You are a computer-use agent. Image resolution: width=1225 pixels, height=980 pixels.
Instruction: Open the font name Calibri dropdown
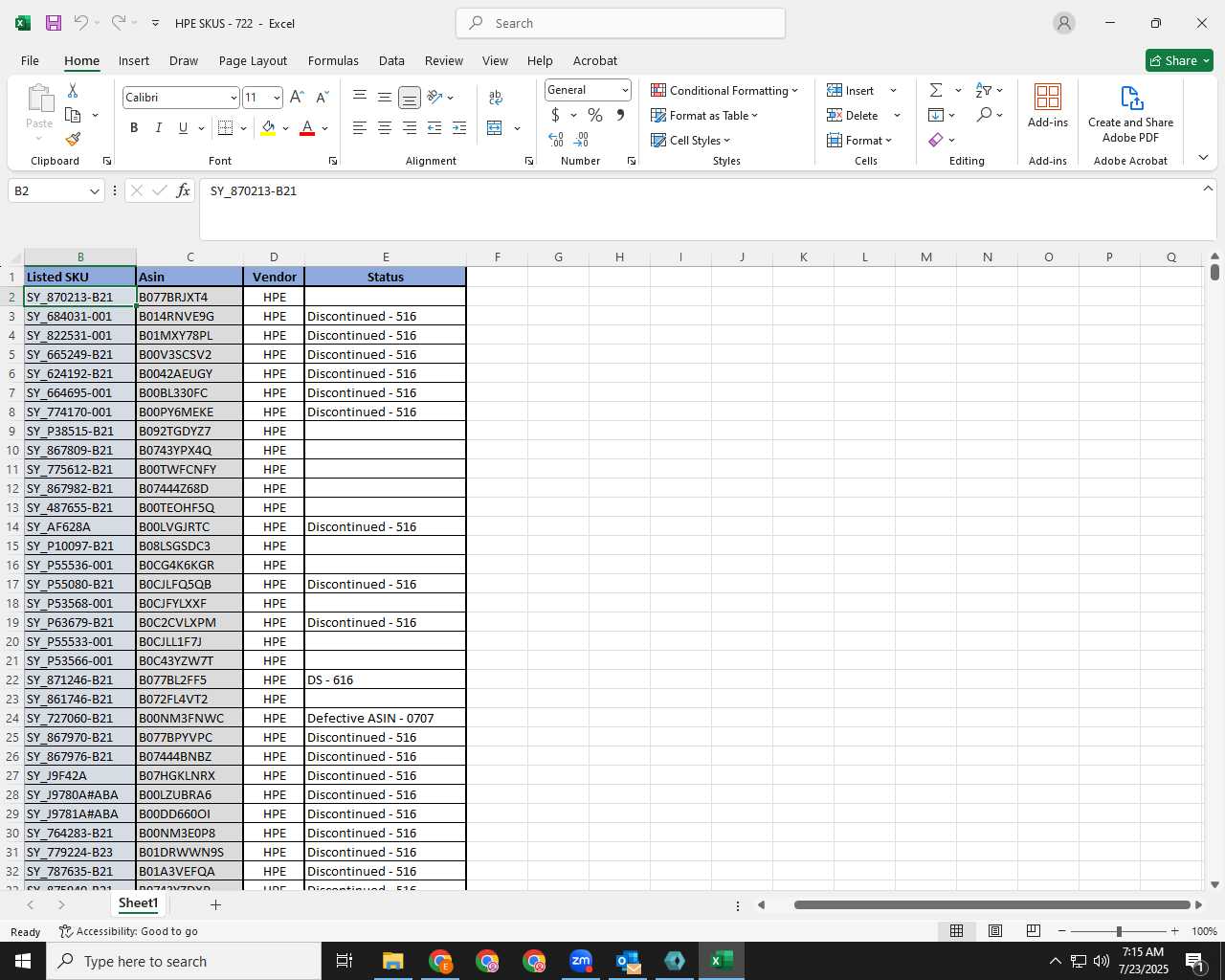(234, 98)
